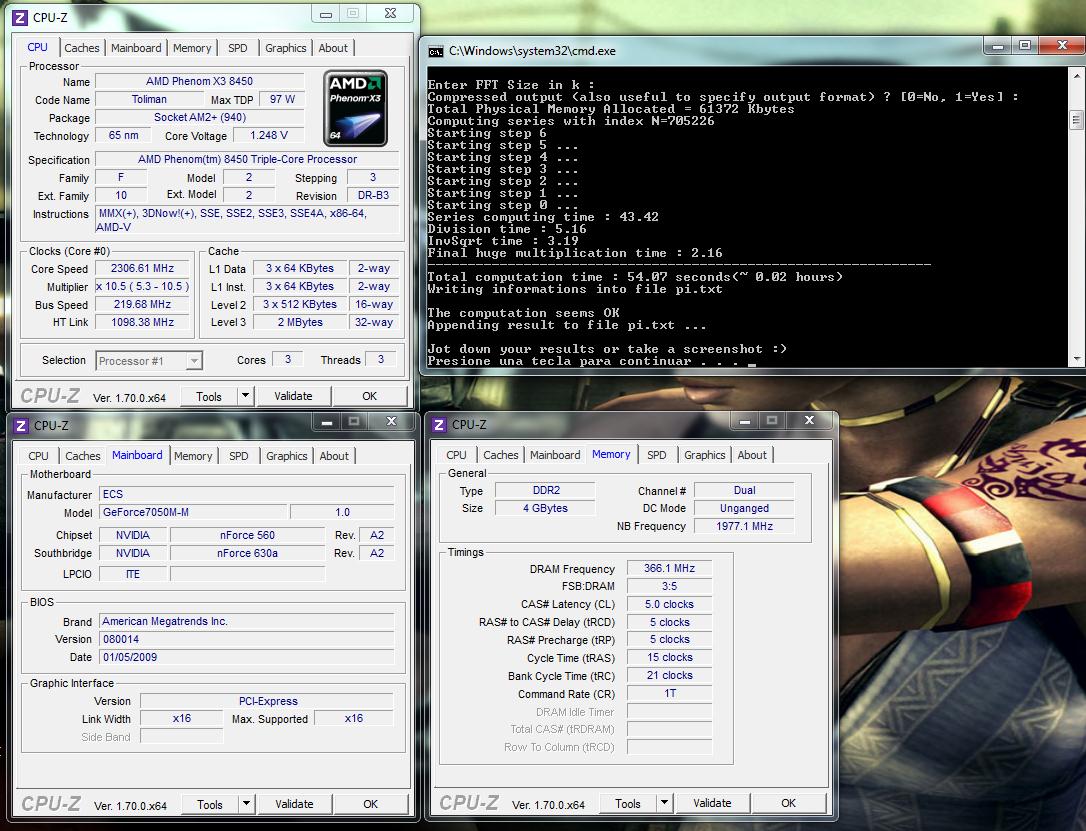Image resolution: width=1086 pixels, height=831 pixels.
Task: Click the Multiplier value x 10.5
Action: pos(142,286)
